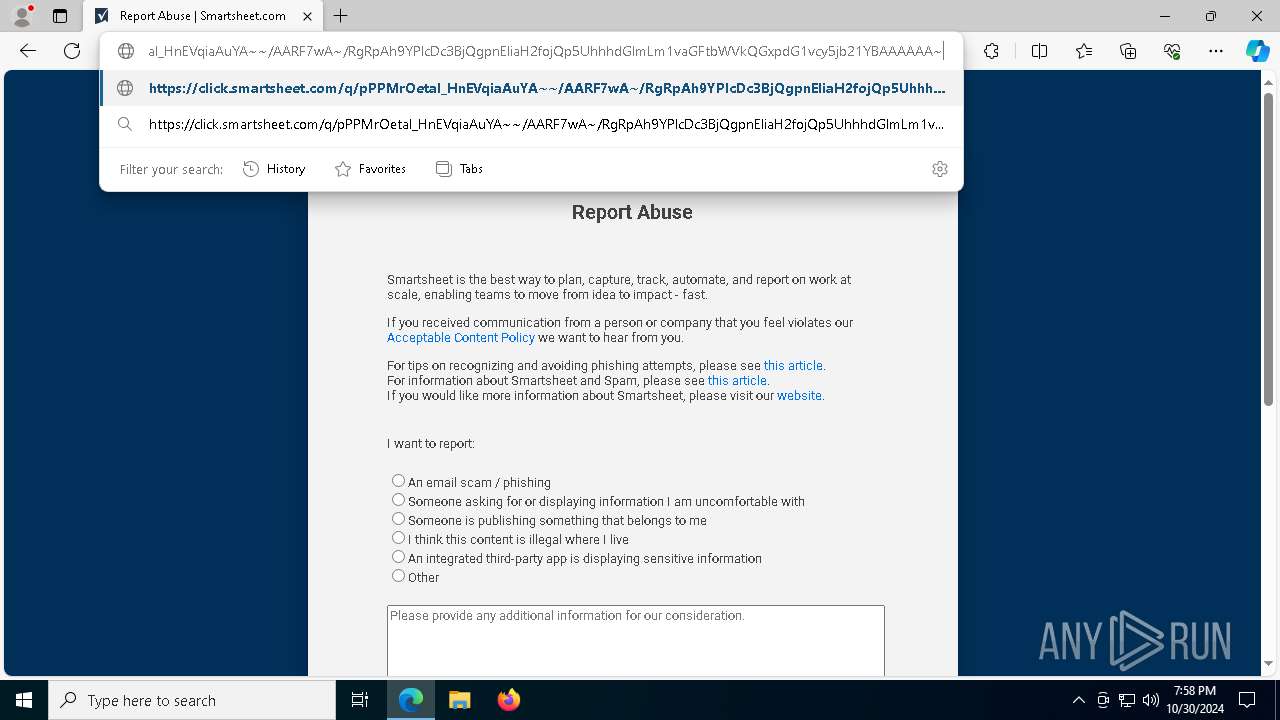The height and width of the screenshot is (720, 1280).
Task: Filter search suggestions by Favorites
Action: (370, 169)
